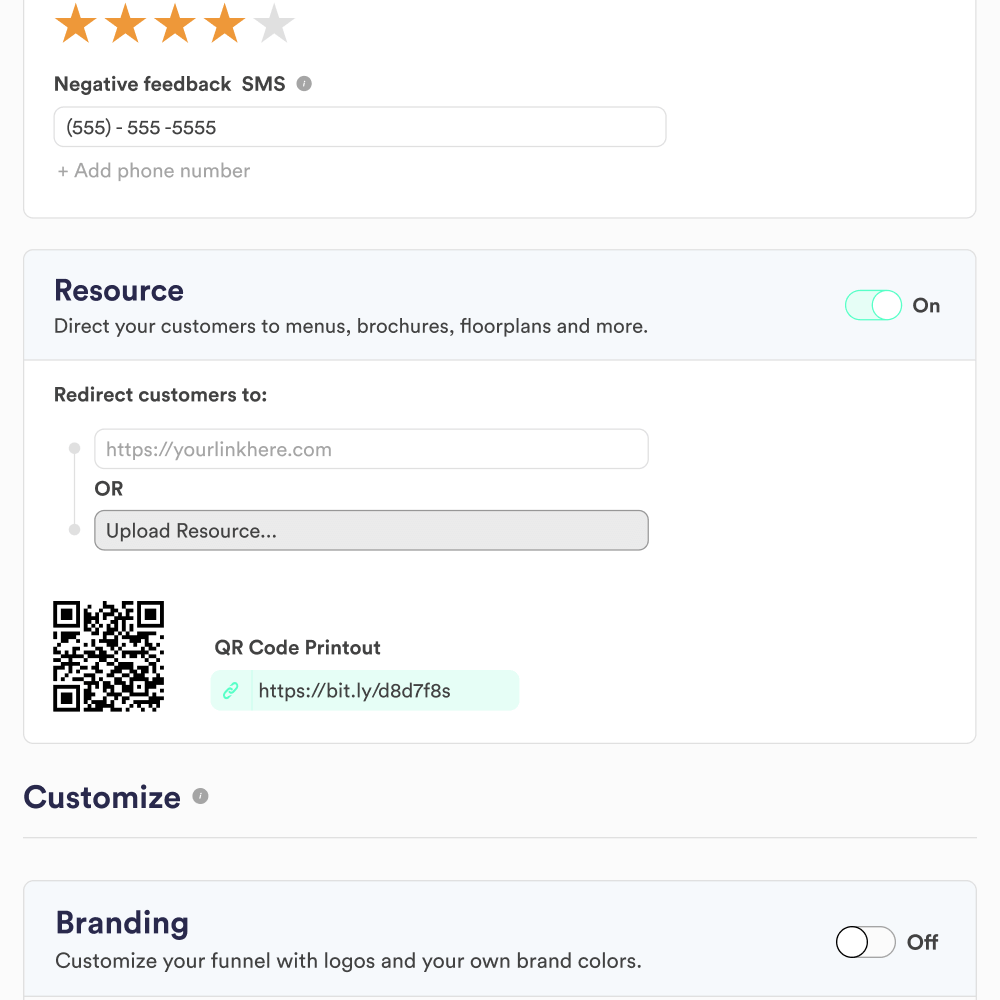Click the yourlinkhere.com URL field
Screen dimensions: 1000x1000
[371, 449]
